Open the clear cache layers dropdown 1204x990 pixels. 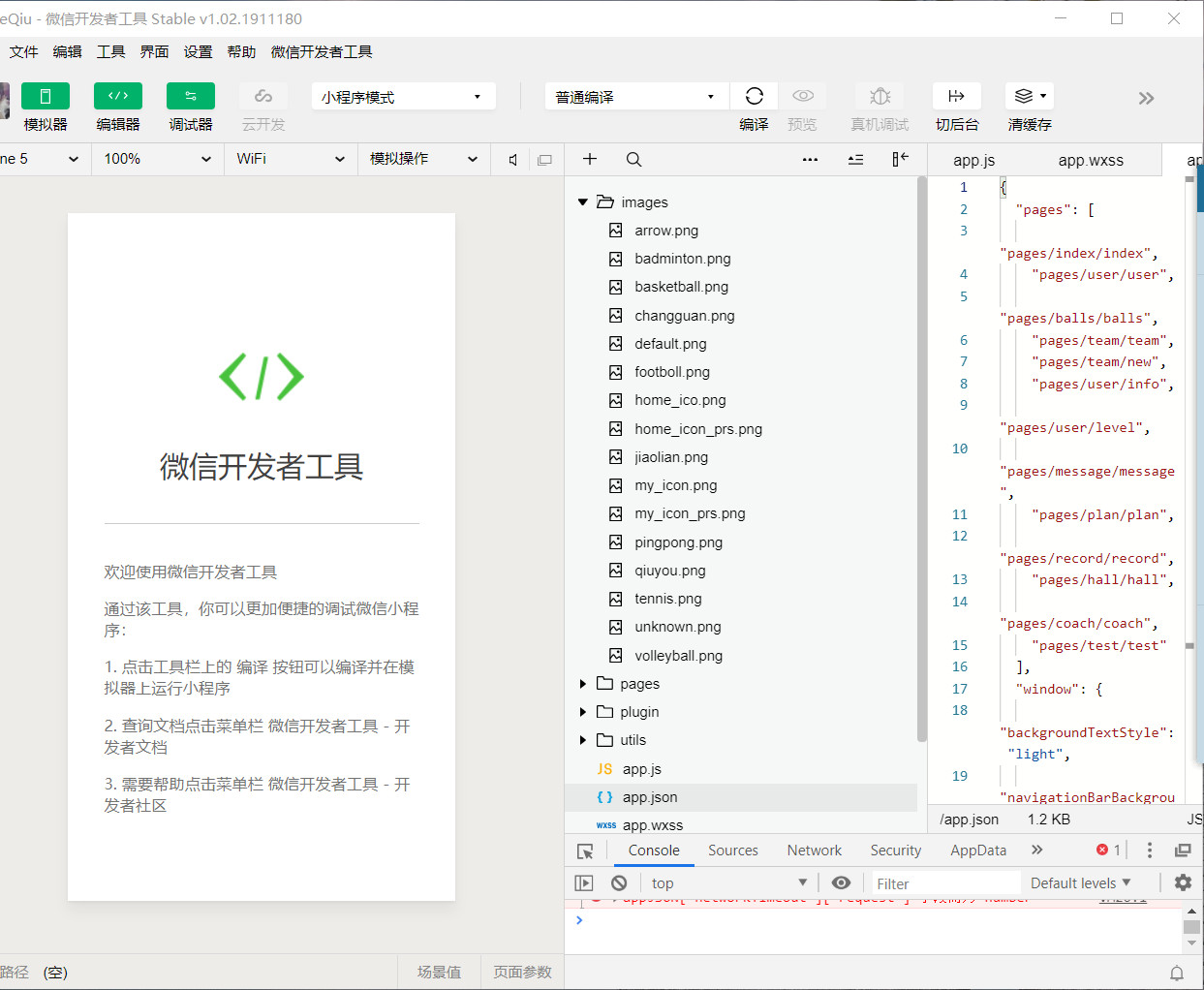[1029, 96]
